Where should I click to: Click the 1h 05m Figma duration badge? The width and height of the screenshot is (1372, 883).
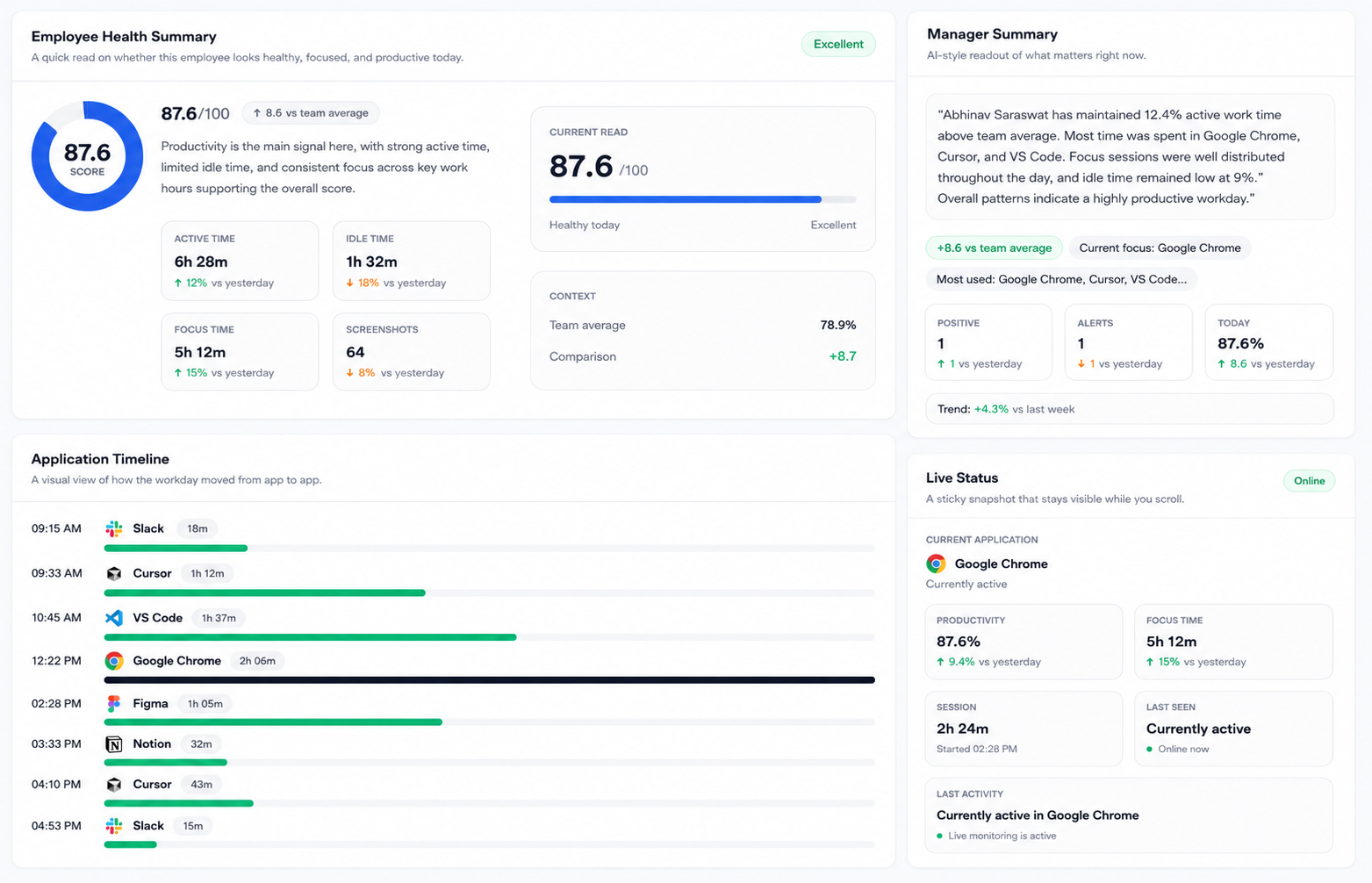[x=205, y=703]
